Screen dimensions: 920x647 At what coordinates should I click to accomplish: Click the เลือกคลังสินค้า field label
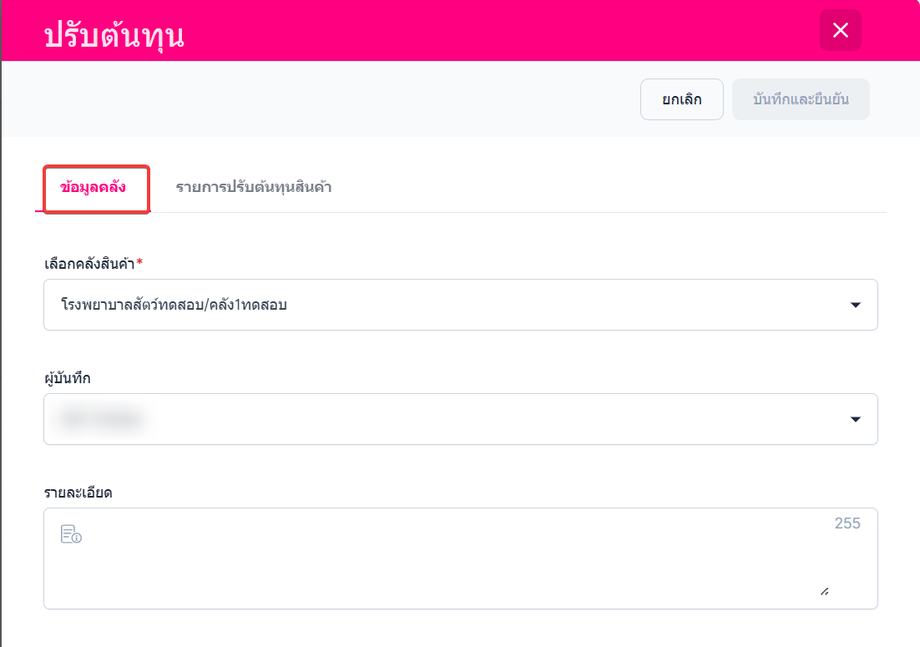coord(89,263)
